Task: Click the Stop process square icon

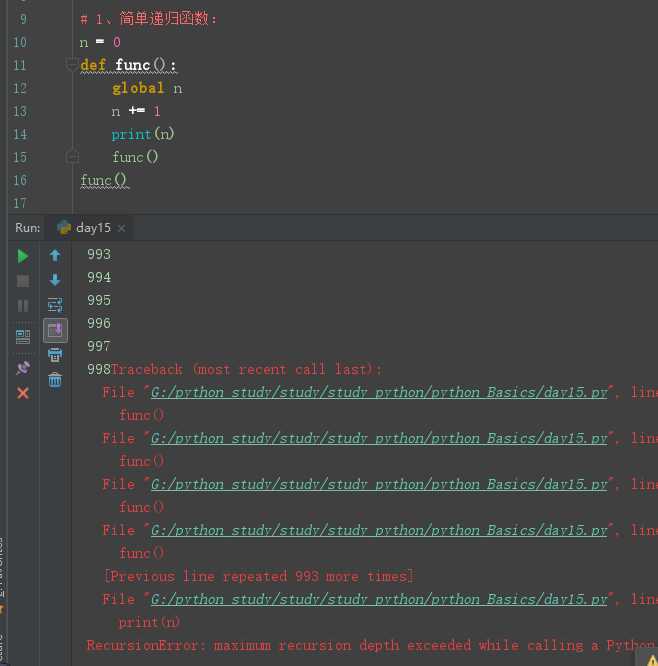Action: coord(23,281)
